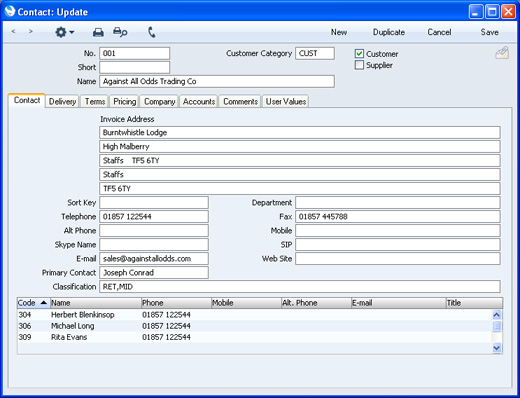Click the New button
The height and width of the screenshot is (398, 520).
pyautogui.click(x=339, y=32)
